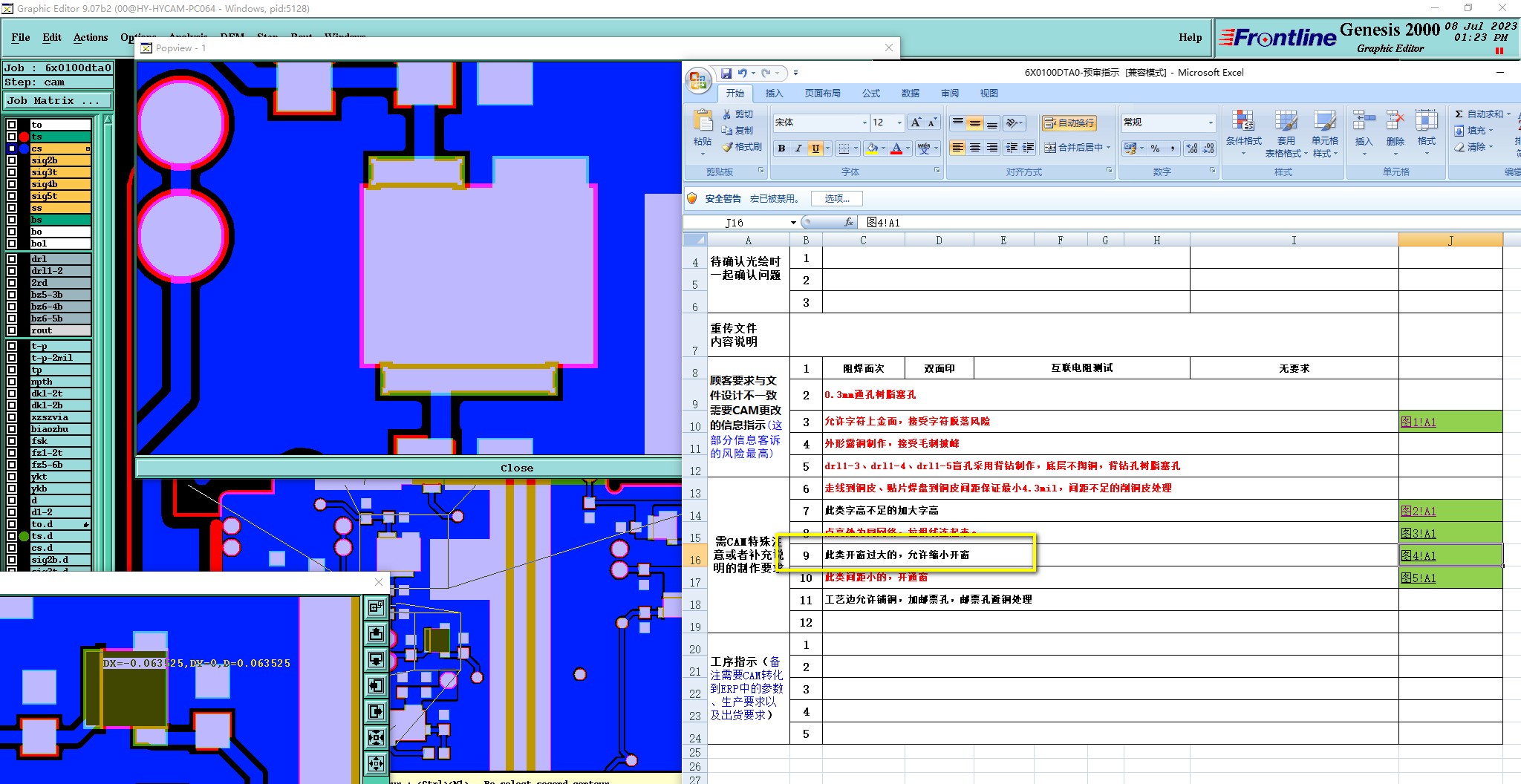Undo last action in Excel
Screen dimensions: 1521x784
pyautogui.click(x=742, y=73)
